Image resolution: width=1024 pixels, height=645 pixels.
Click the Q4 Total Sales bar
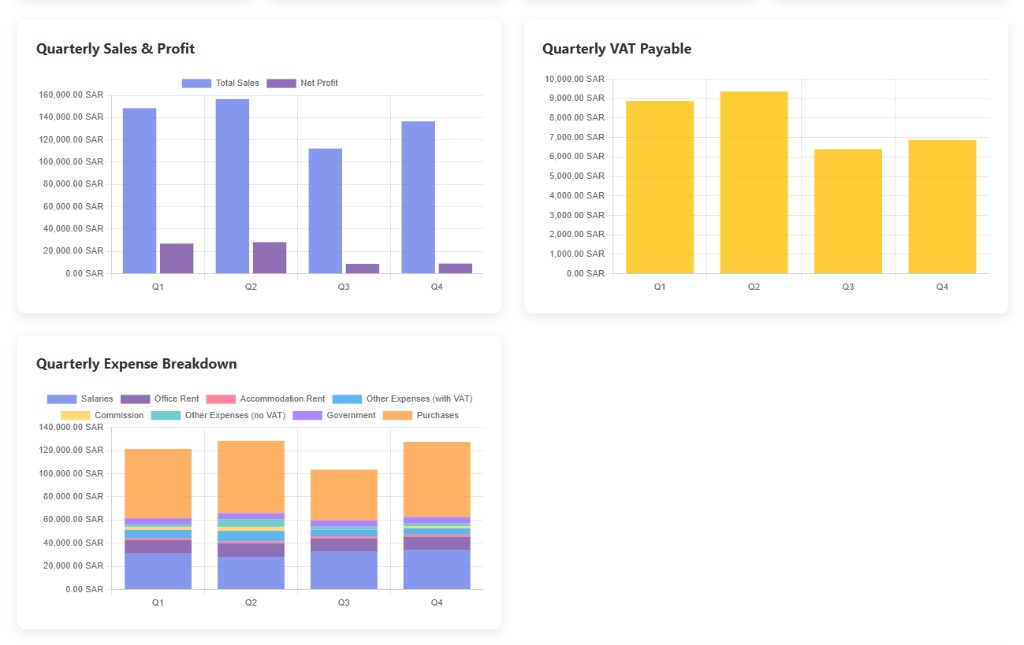point(418,197)
